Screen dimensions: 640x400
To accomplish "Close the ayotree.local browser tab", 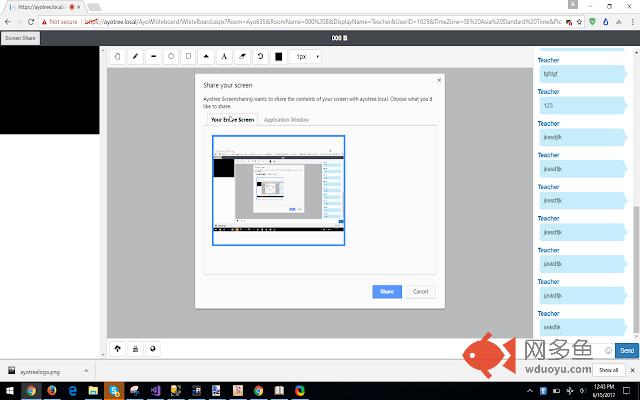I will click(x=78, y=7).
